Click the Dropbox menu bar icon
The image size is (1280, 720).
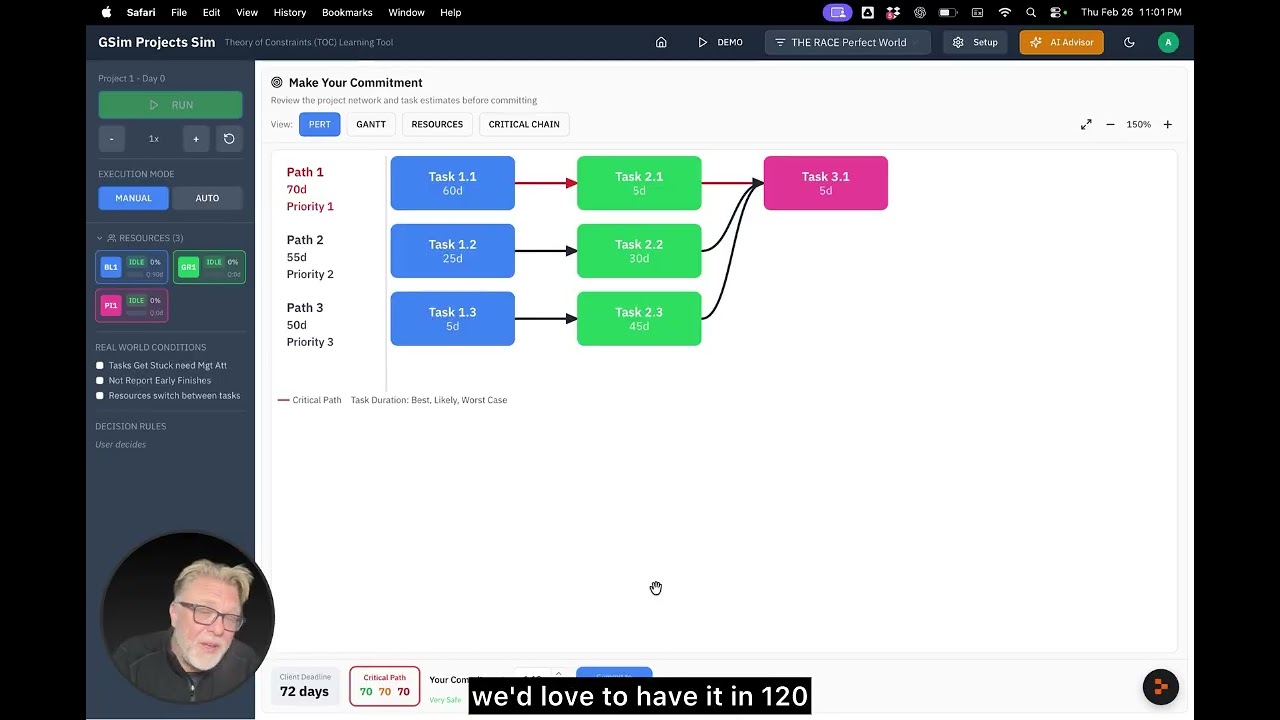click(x=893, y=12)
